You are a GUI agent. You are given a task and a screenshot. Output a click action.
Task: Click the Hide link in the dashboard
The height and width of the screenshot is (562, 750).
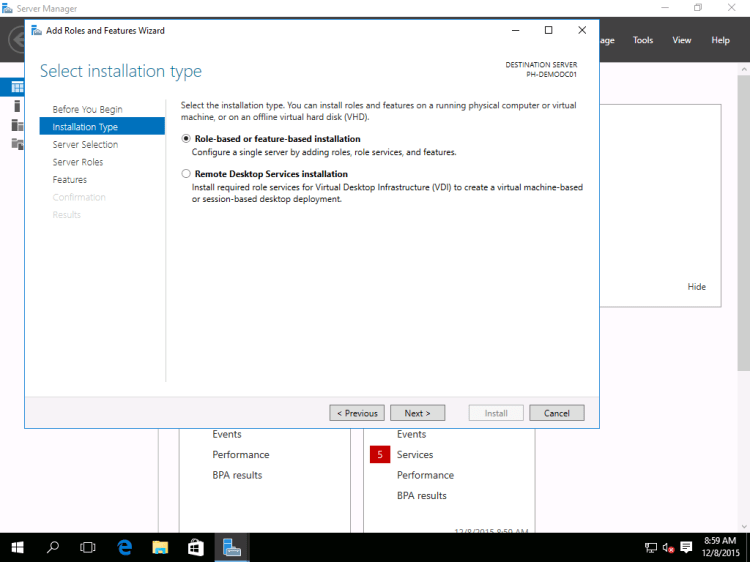696,287
